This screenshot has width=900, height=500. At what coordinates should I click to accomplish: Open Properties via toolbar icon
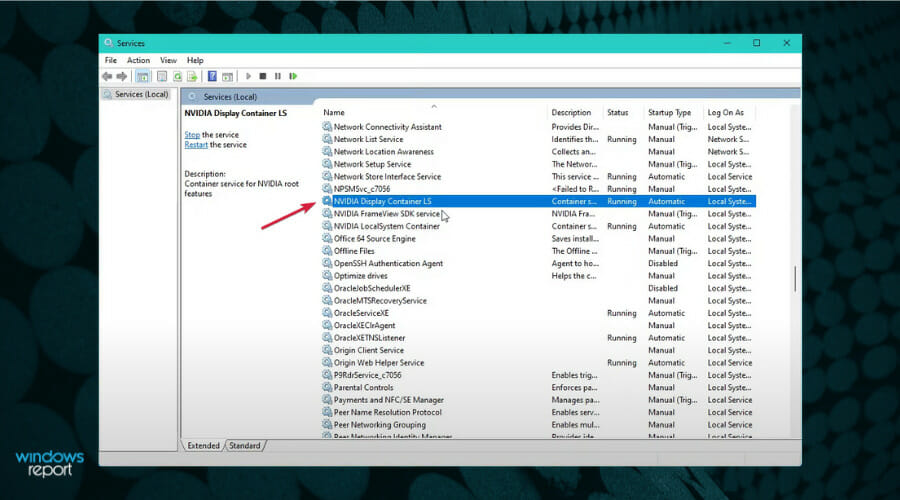point(162,76)
